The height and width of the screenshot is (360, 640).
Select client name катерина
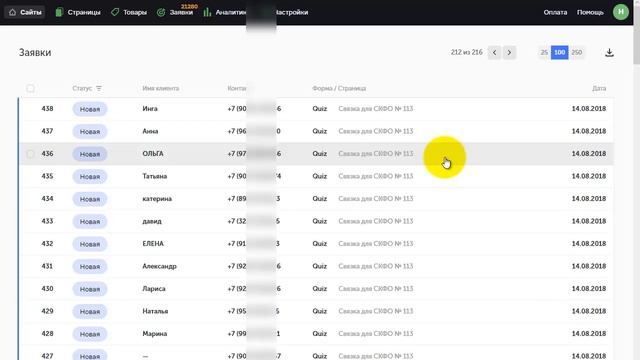157,199
